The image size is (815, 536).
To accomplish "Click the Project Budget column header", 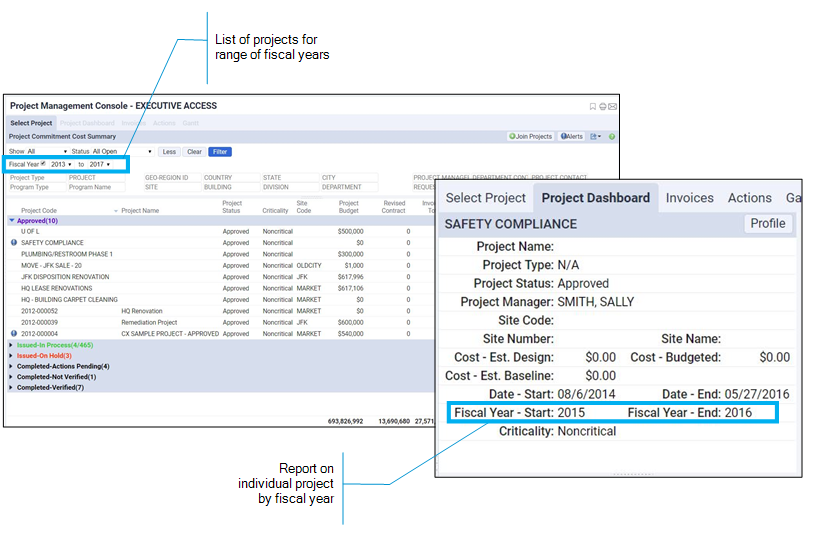I will [349, 207].
